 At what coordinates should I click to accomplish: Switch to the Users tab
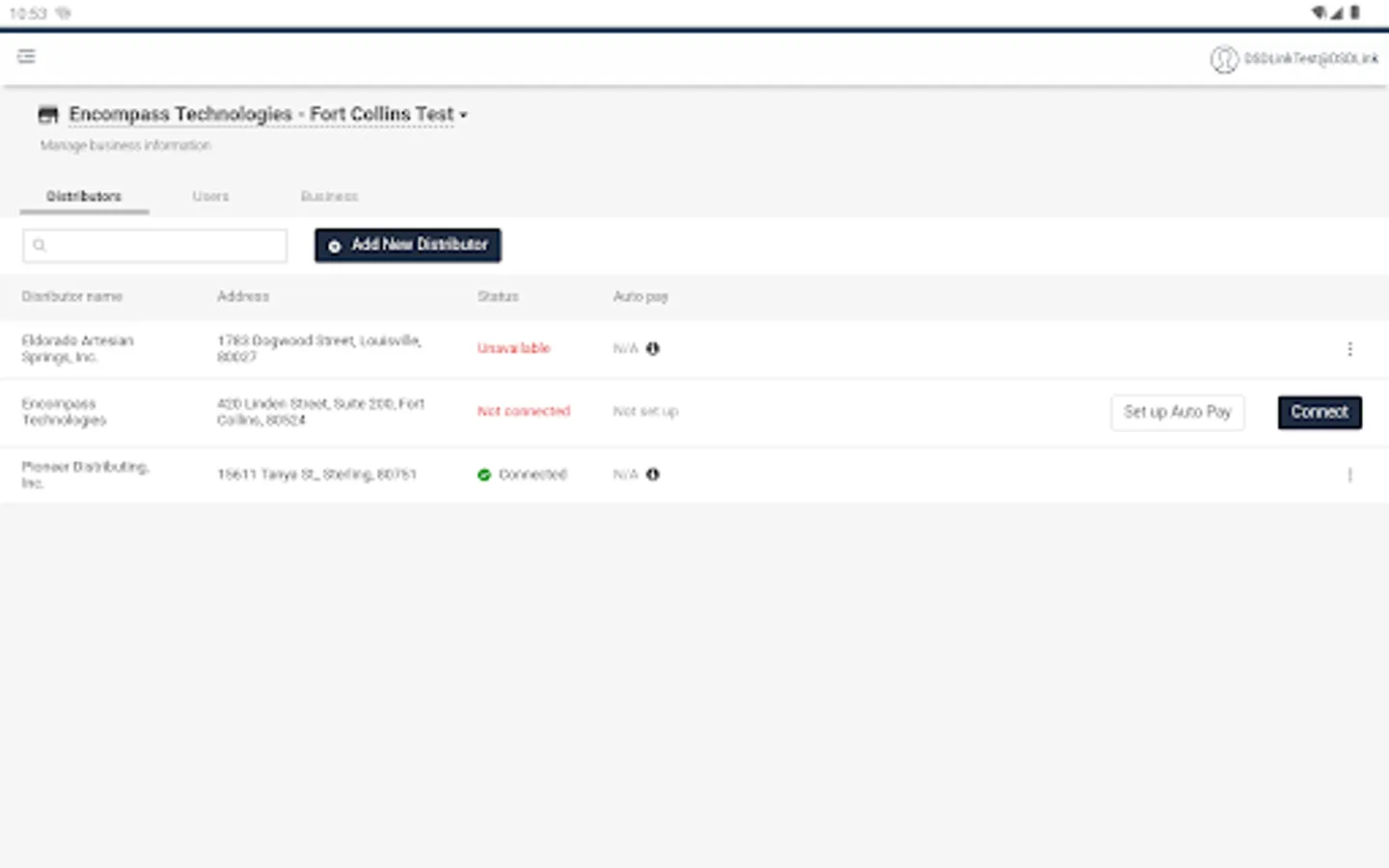(210, 196)
